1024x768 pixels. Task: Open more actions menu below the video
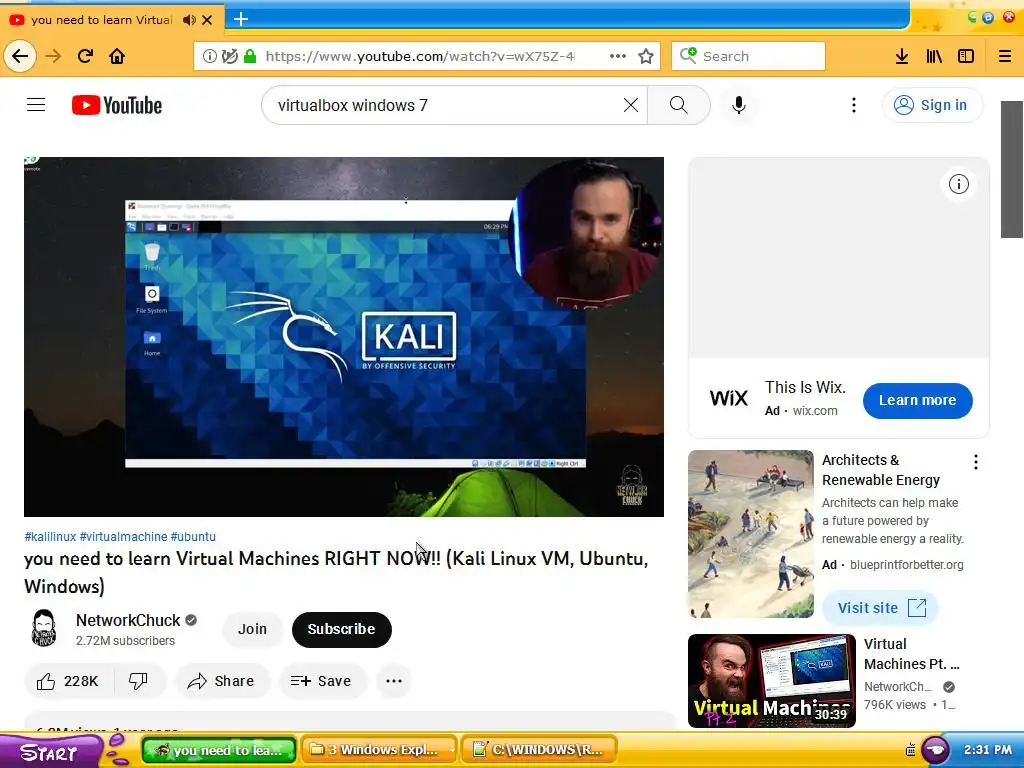click(394, 681)
